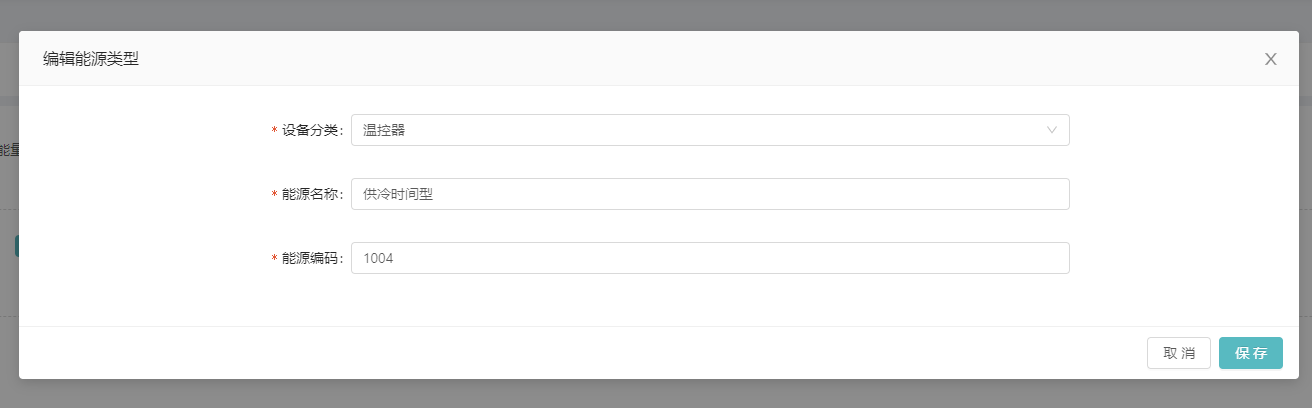Click the red asterisk beside 能源编码
This screenshot has height=408, width=1312.
275,259
